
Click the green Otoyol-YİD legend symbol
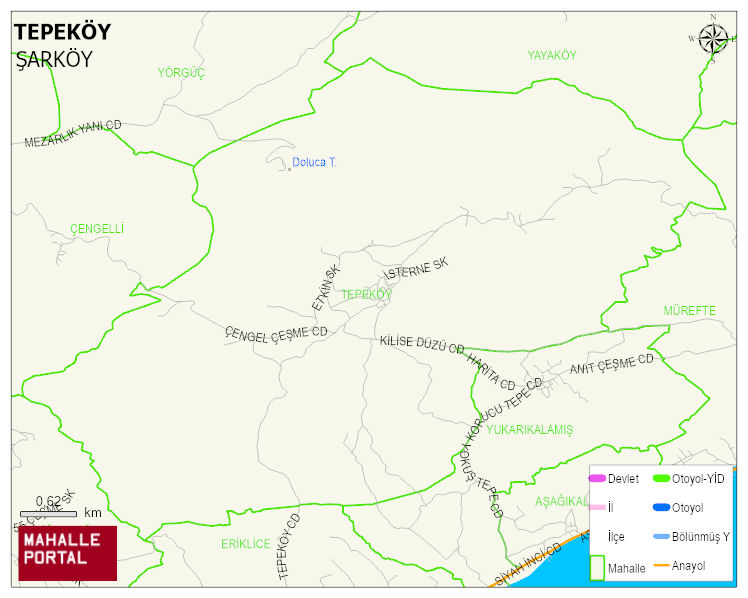pos(660,479)
